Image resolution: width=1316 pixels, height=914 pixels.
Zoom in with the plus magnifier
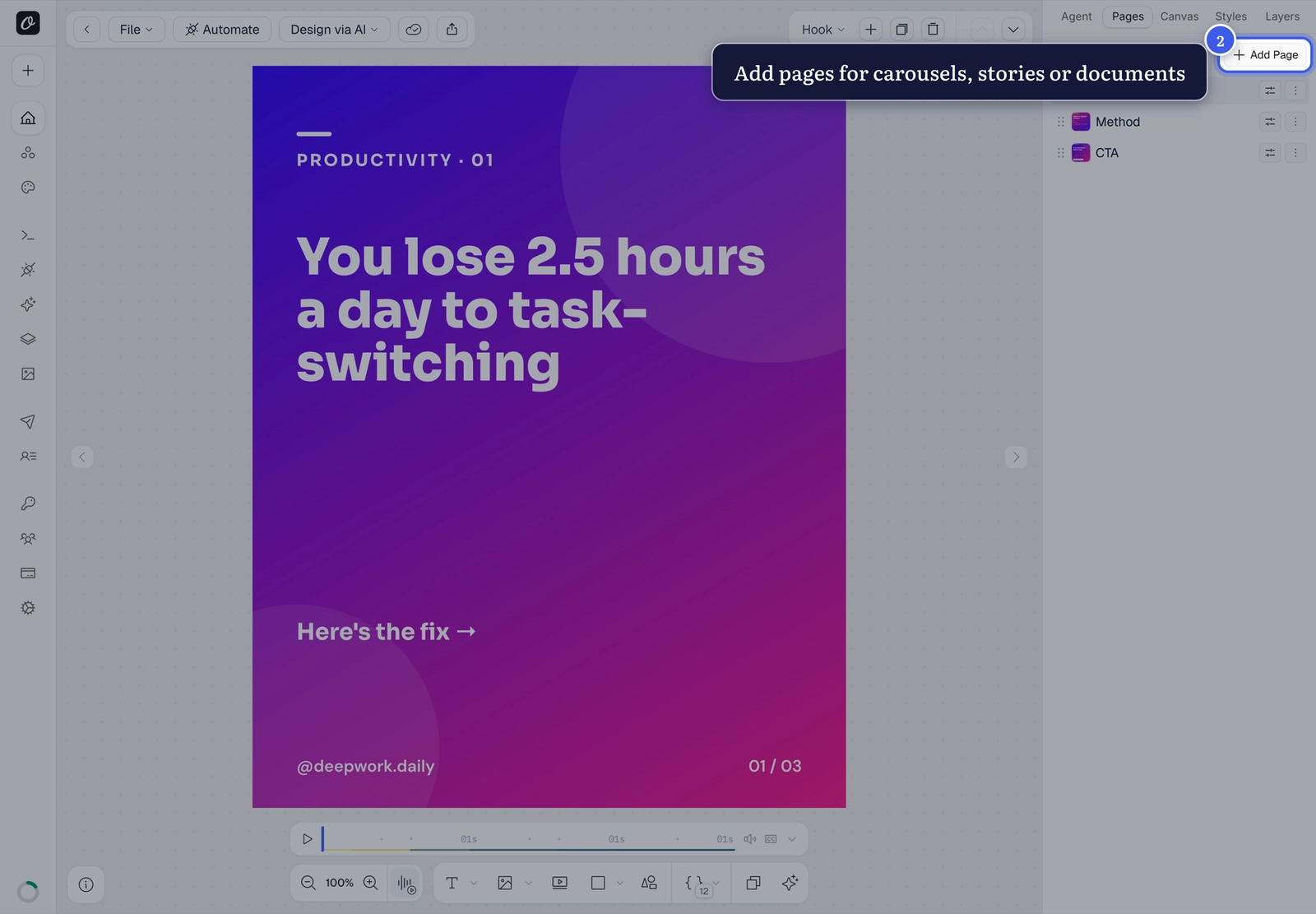pyautogui.click(x=371, y=883)
